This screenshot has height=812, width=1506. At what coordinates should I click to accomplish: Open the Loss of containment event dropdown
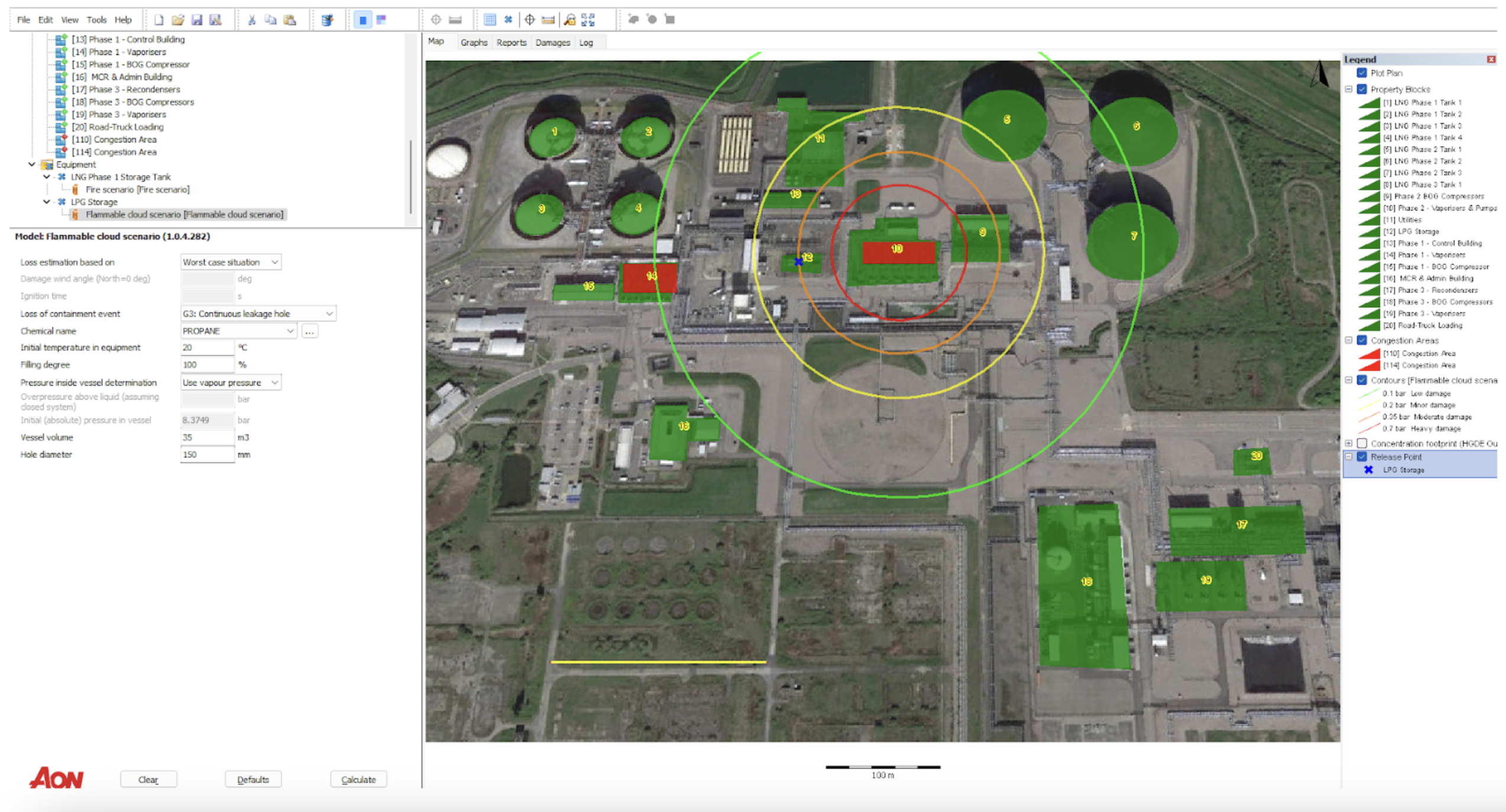(329, 314)
